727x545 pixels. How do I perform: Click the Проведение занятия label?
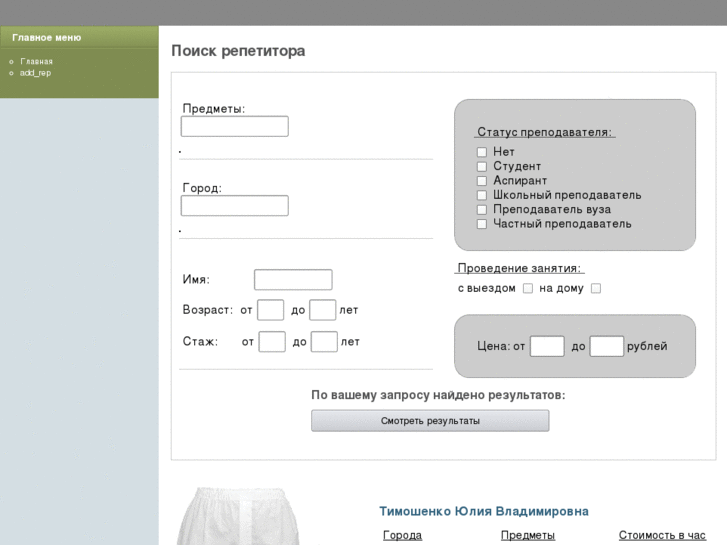(x=519, y=268)
